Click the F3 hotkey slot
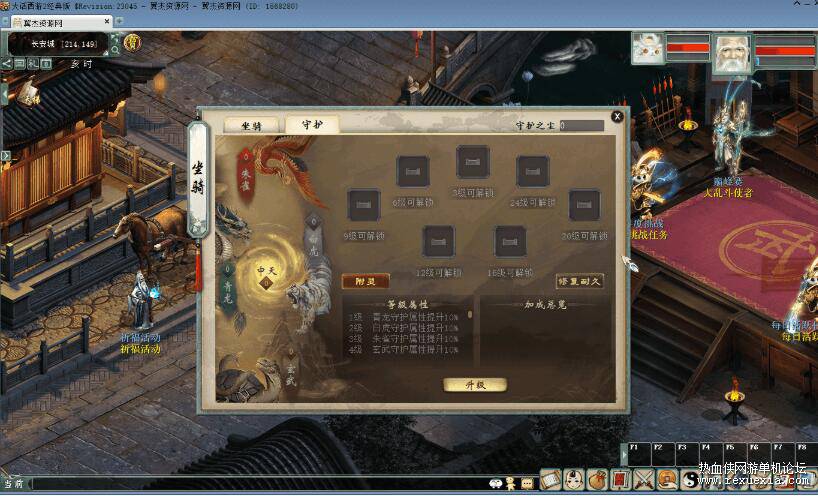This screenshot has height=496, width=818. 688,454
